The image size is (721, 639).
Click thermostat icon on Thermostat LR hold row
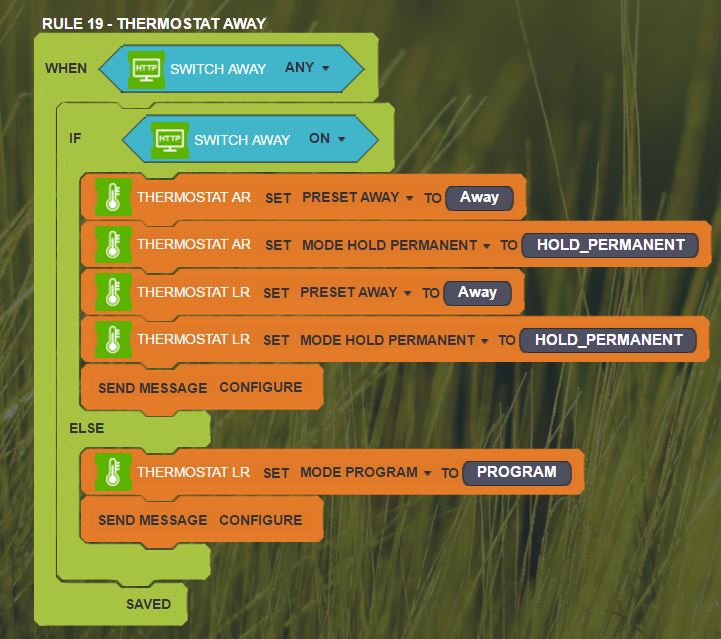(113, 340)
